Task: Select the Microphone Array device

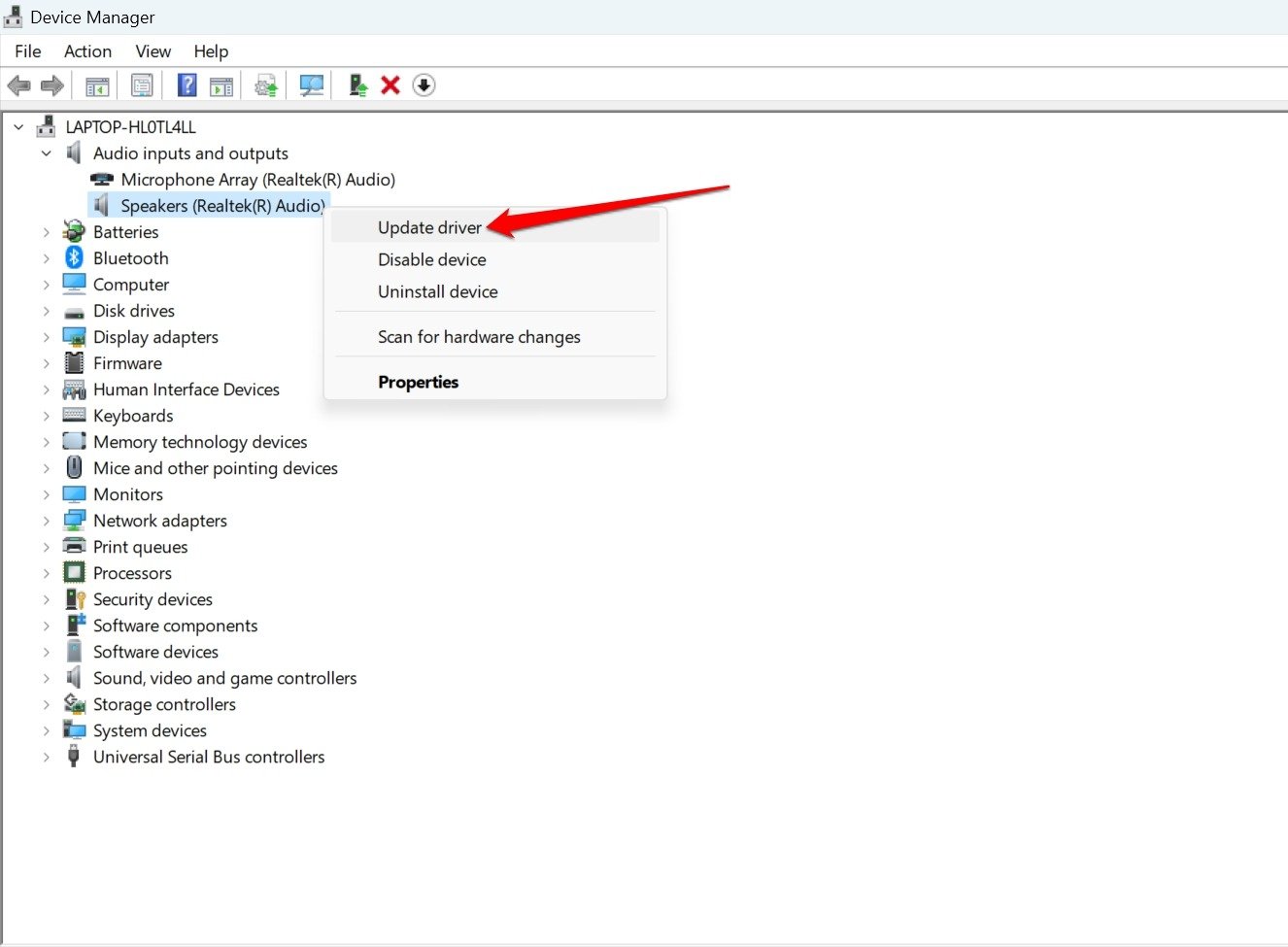Action: click(257, 179)
